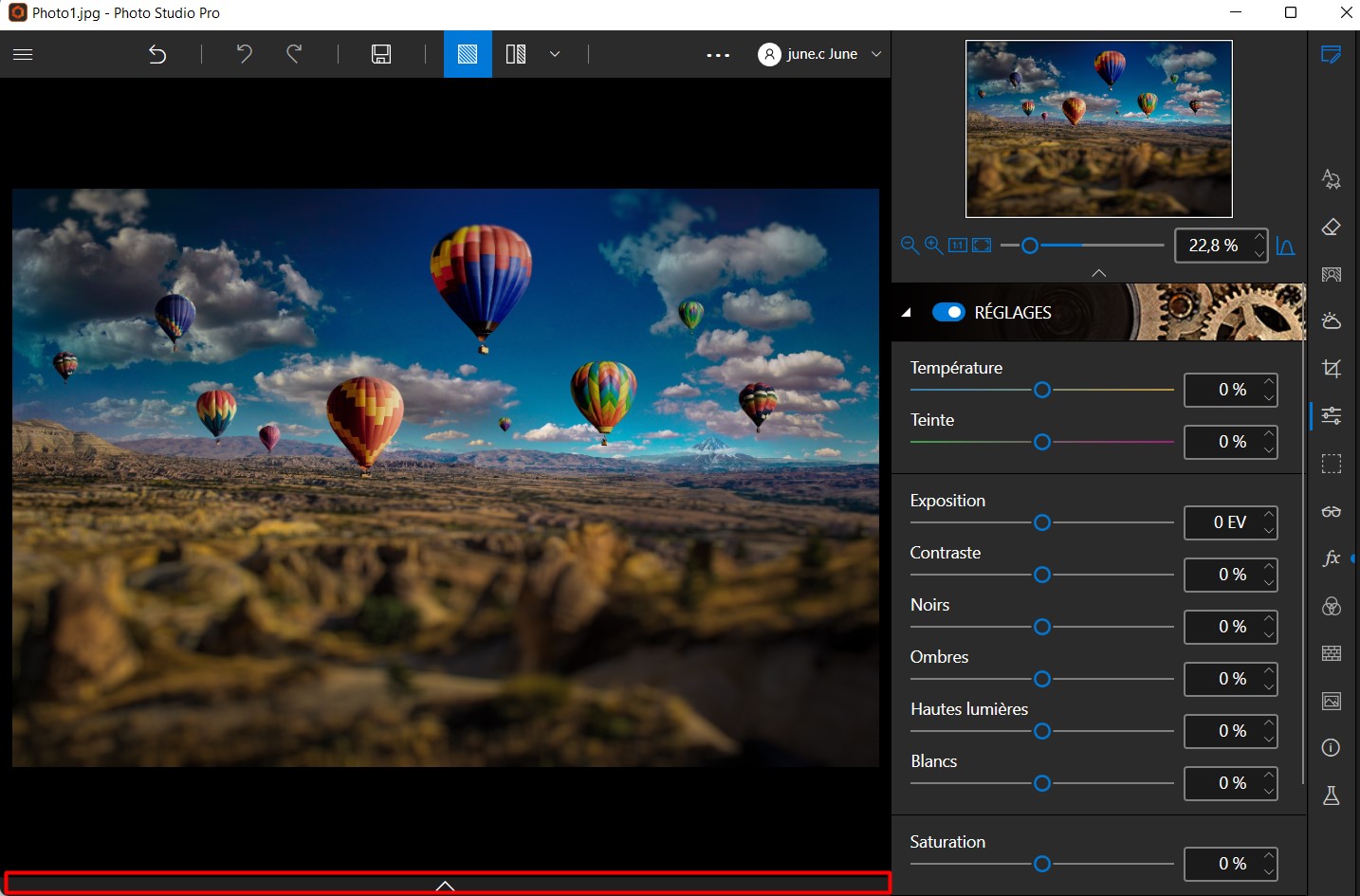Collapse the navigator preview panel
Viewport: 1360px width, 896px height.
1099,273
